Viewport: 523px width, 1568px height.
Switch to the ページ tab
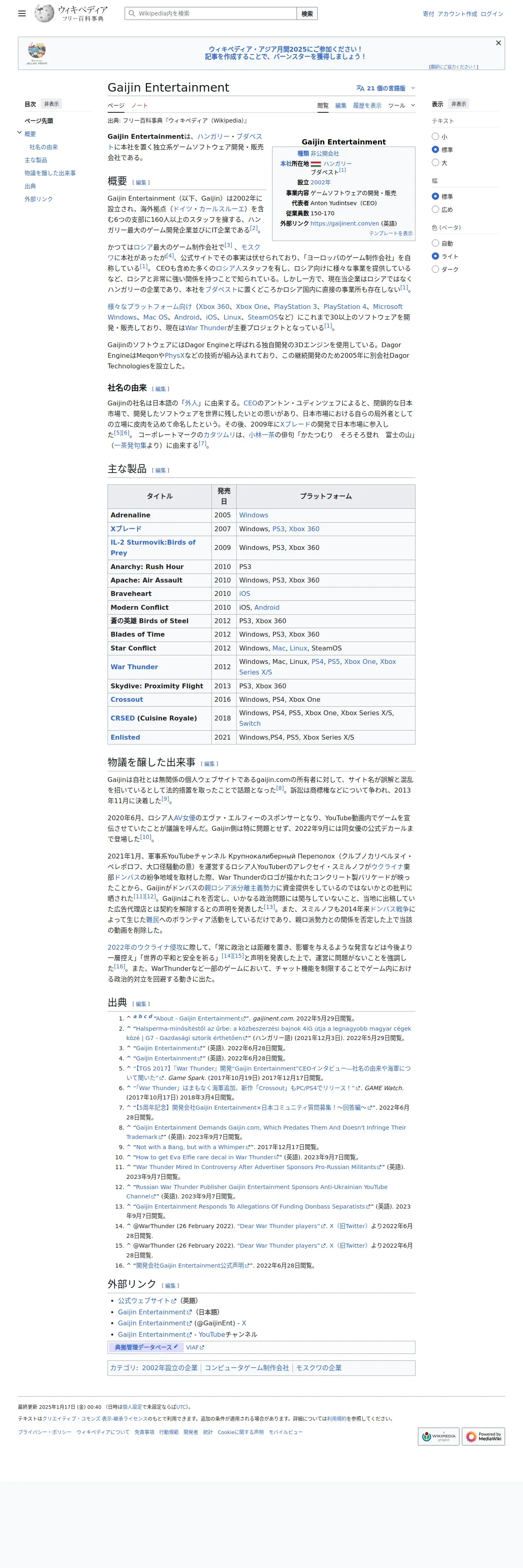116,105
